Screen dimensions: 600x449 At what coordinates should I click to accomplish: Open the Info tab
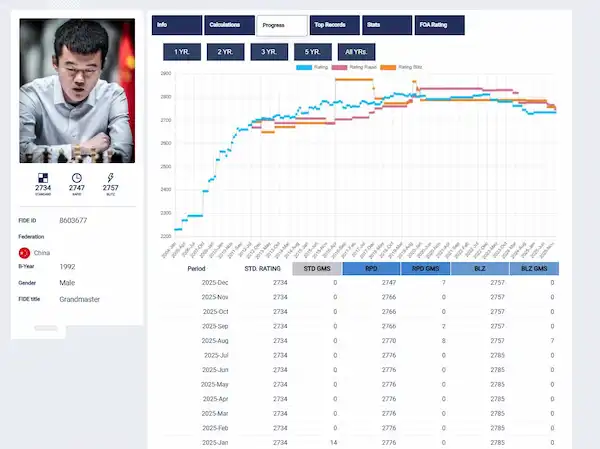pyautogui.click(x=177, y=25)
